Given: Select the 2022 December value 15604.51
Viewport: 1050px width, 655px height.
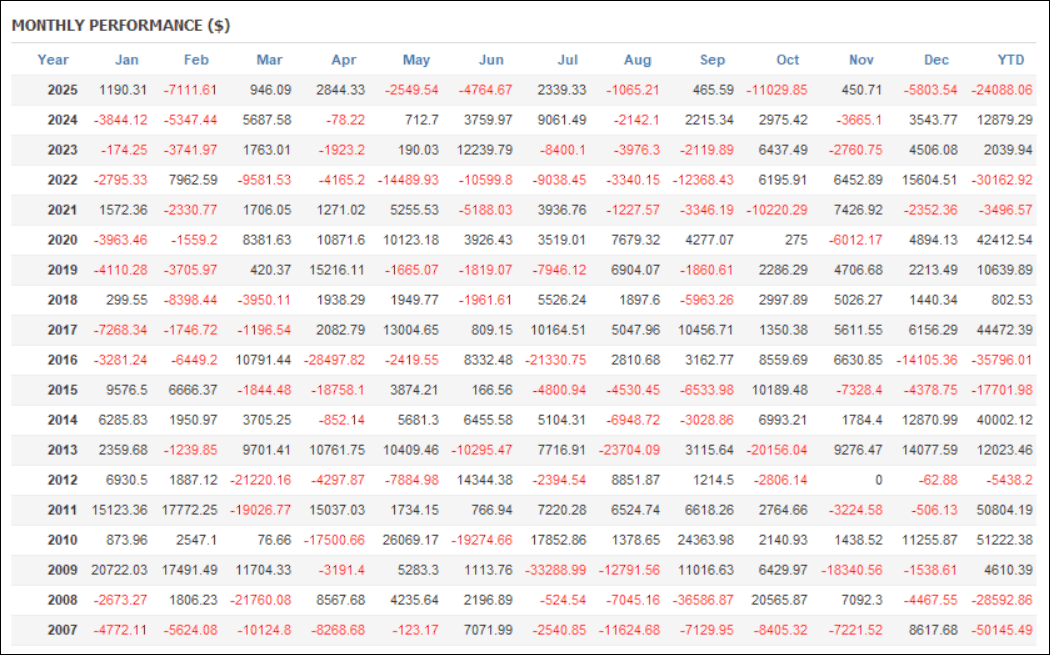Looking at the screenshot, I should [x=927, y=180].
